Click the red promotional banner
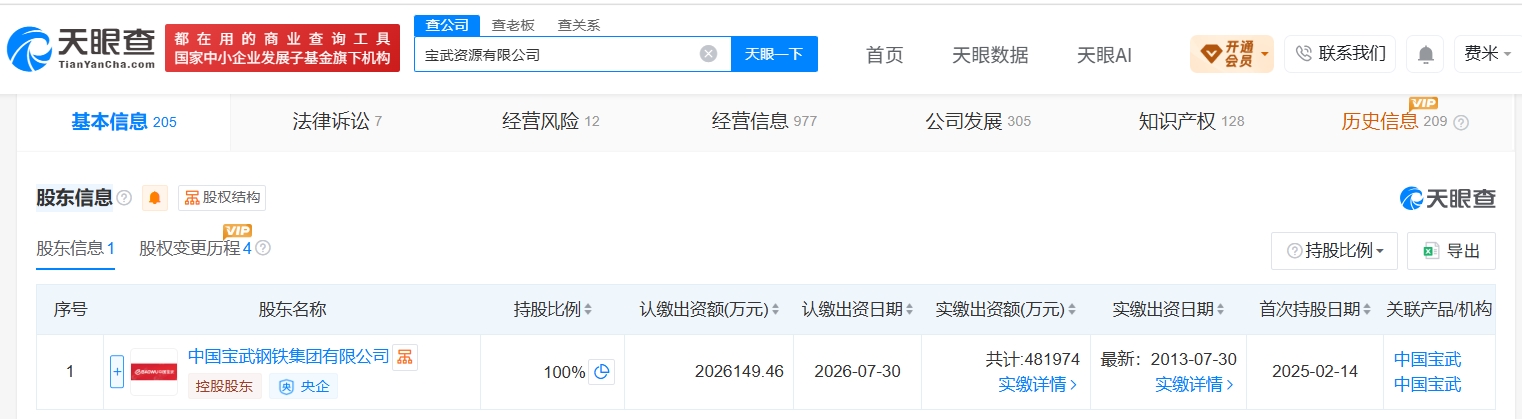The image size is (1522, 419). pos(282,48)
